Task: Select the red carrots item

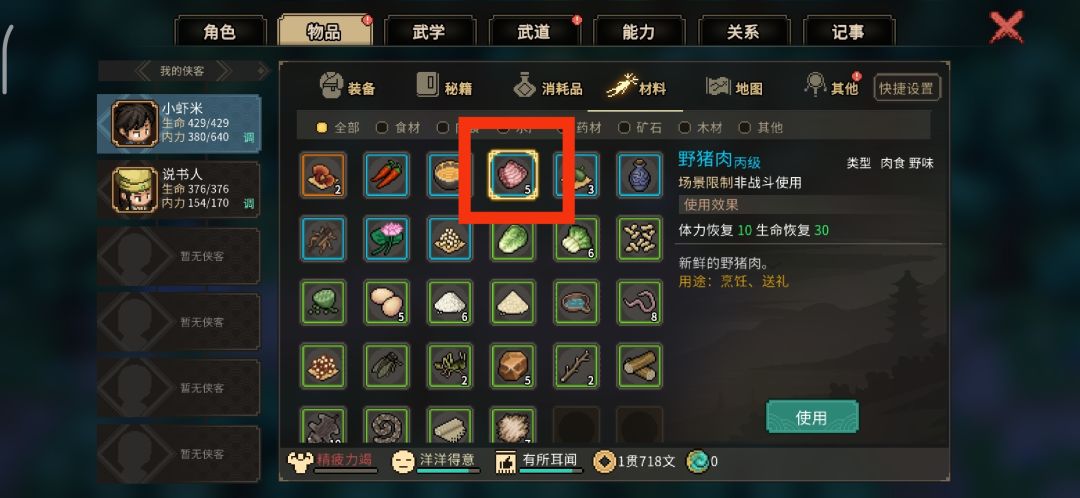Action: tap(386, 175)
